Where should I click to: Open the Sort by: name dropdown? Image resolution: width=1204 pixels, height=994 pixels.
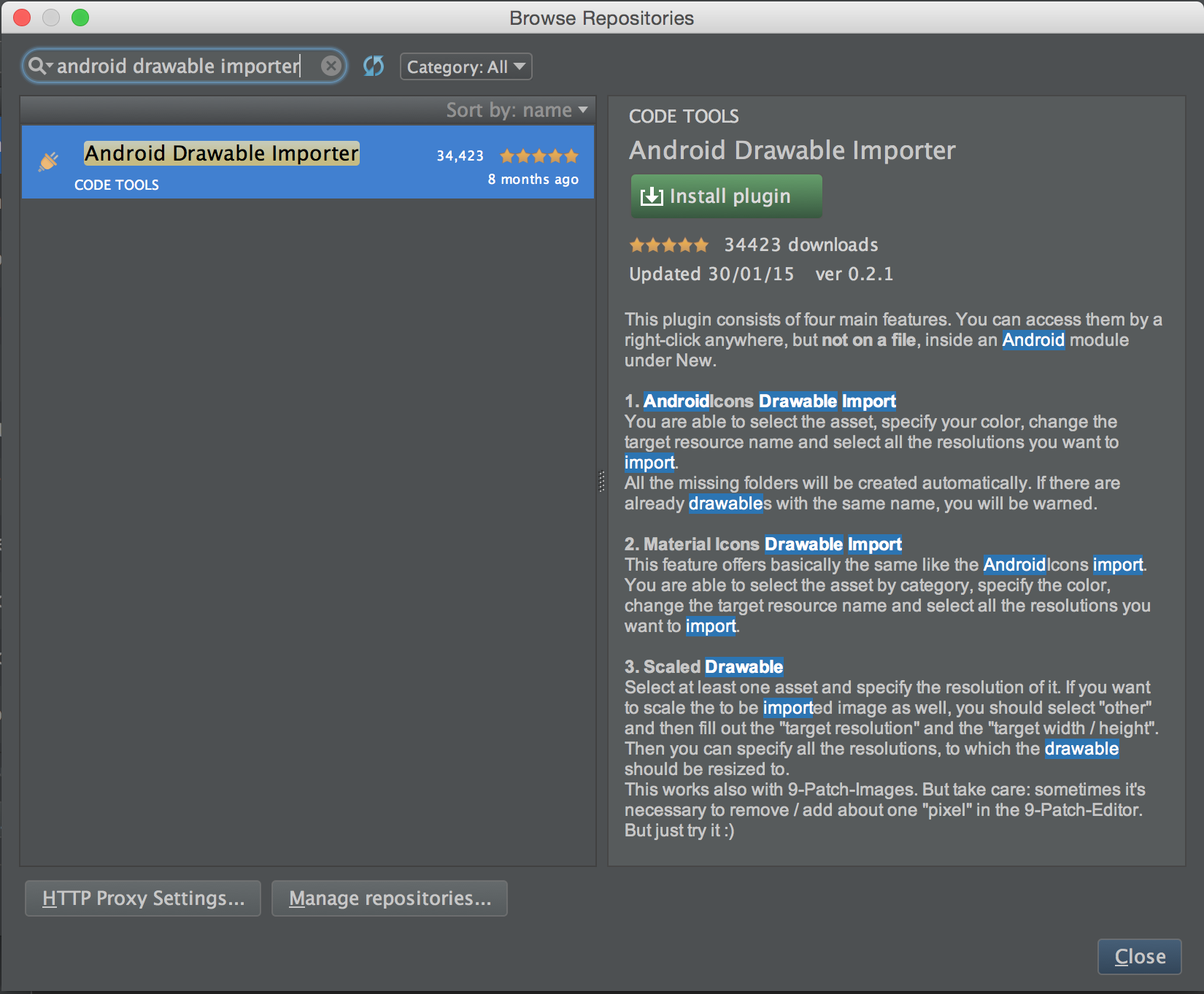517,110
